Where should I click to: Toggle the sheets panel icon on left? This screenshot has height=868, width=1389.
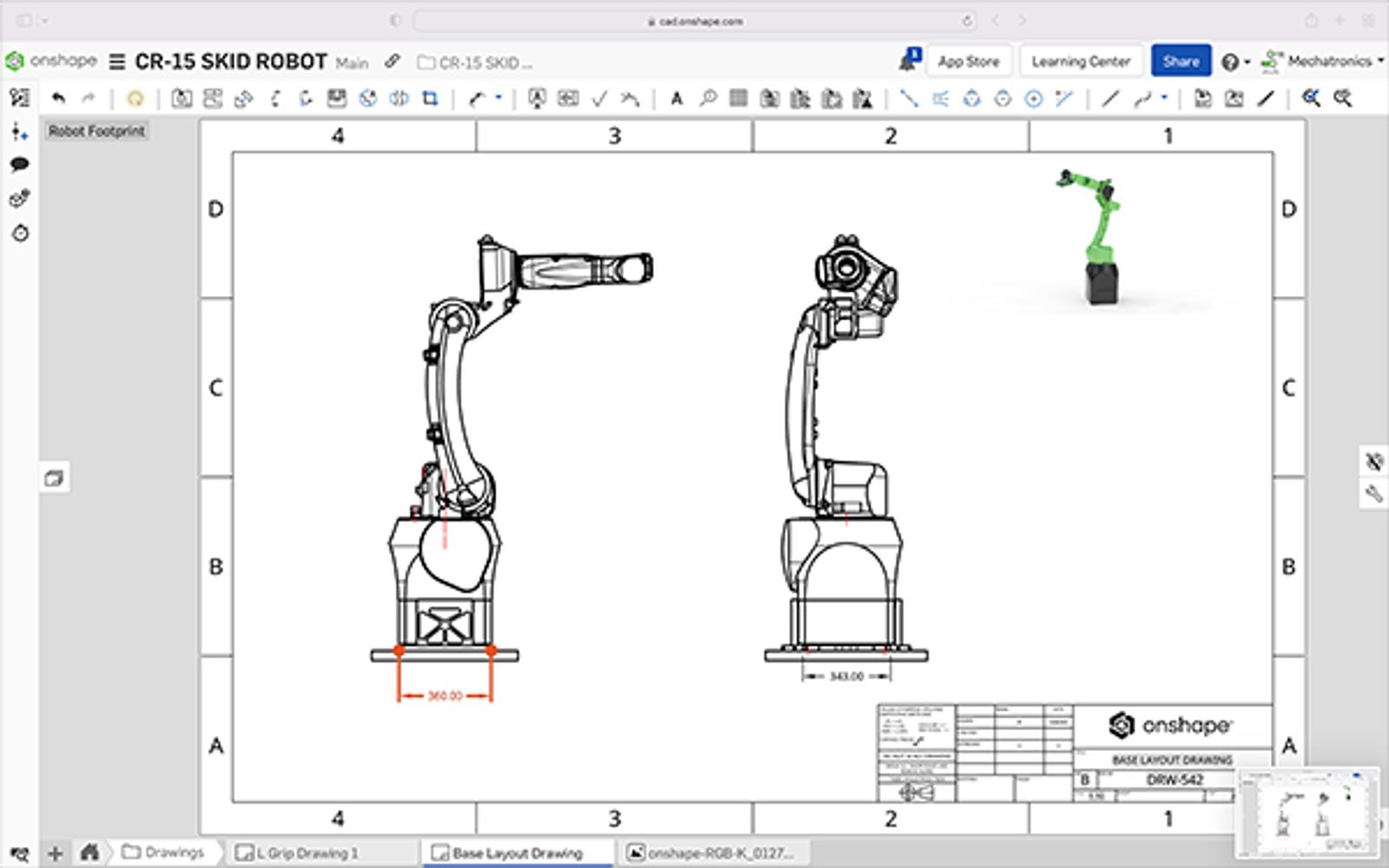point(54,478)
